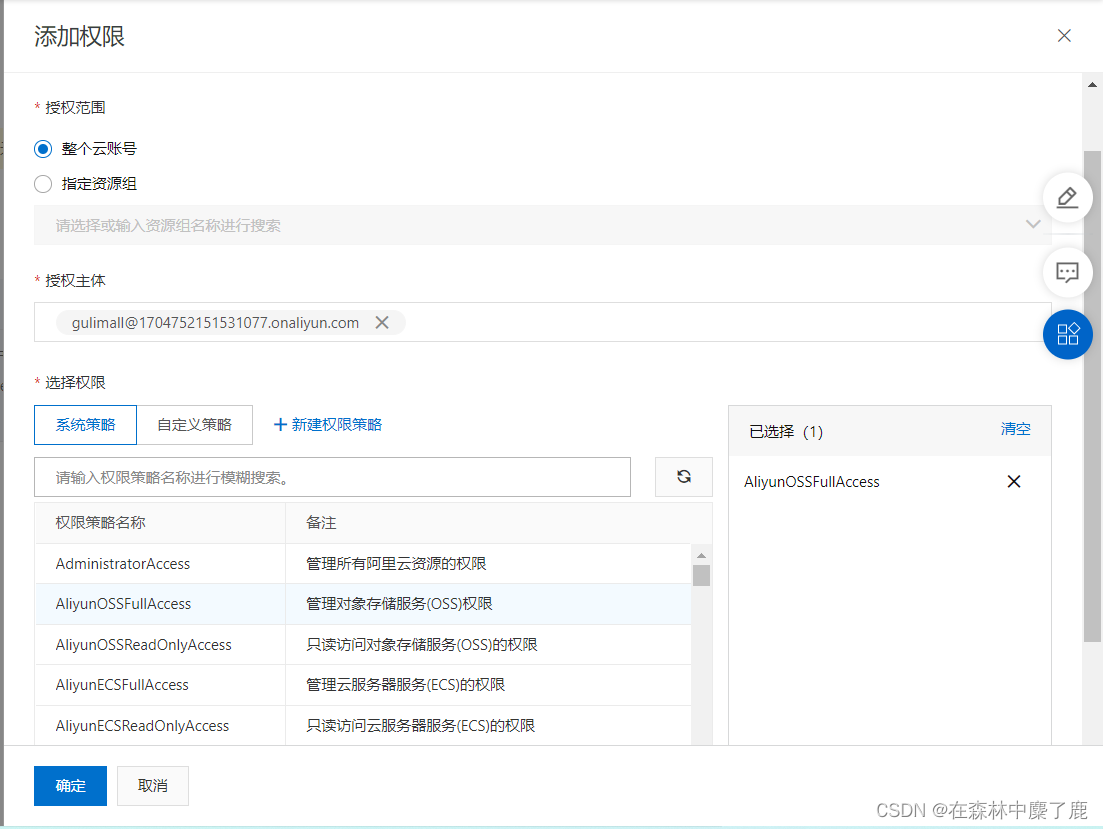Click the 管理云服务器服务(ECS)的权限 description
The width and height of the screenshot is (1103, 829).
(x=405, y=685)
